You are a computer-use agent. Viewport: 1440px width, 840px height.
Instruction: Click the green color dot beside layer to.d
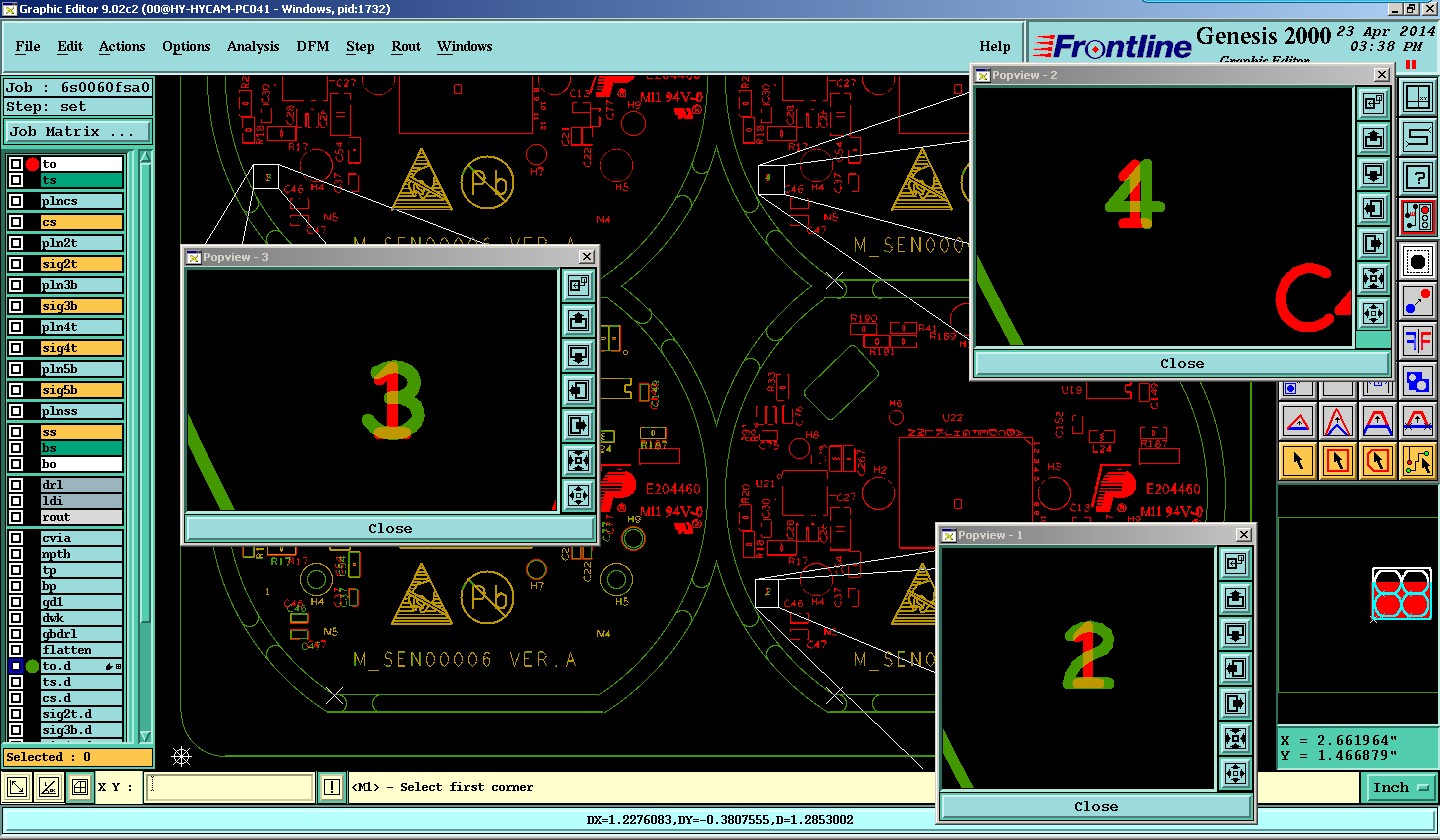click(x=32, y=666)
